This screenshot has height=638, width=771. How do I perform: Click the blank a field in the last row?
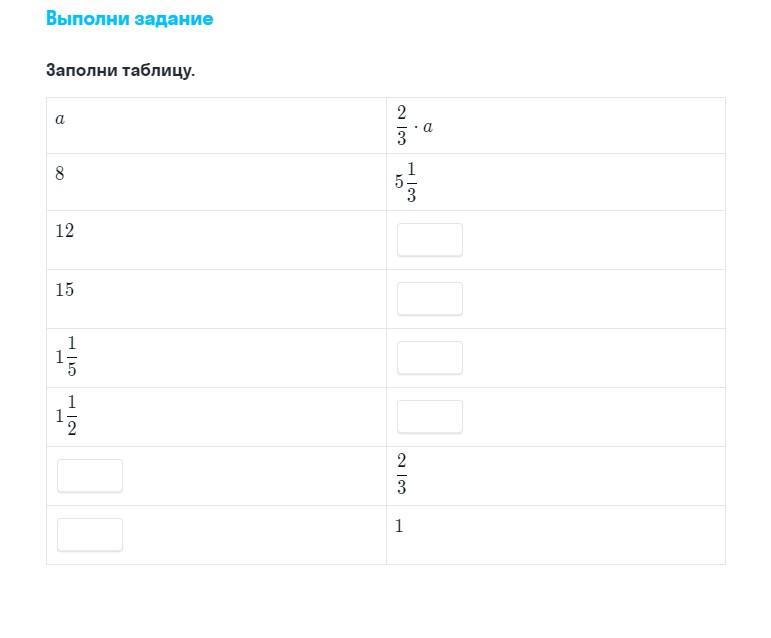tap(90, 535)
